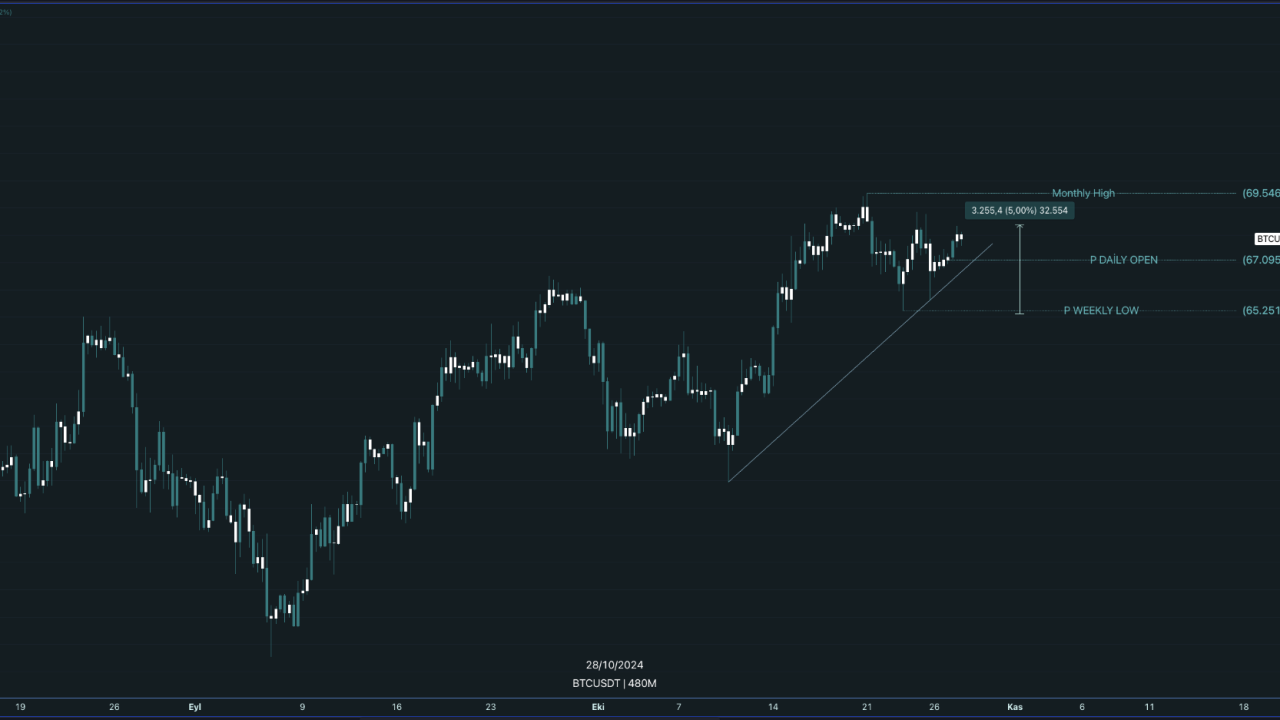The image size is (1280, 720).
Task: Click the BTCU price tag on right axis
Action: [x=1267, y=239]
